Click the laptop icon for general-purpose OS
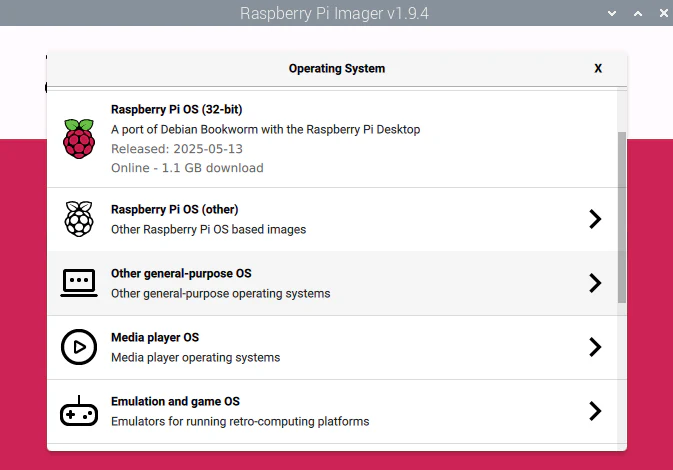The height and width of the screenshot is (470, 673). click(79, 283)
